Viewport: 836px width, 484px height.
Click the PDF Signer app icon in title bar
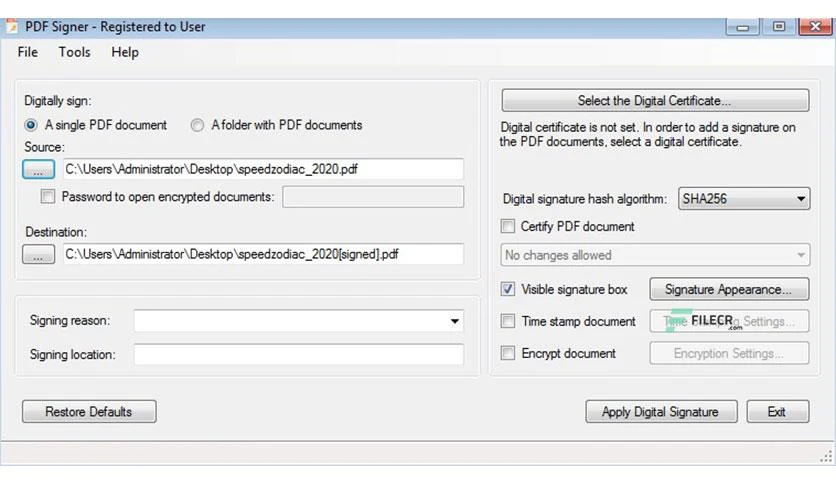click(x=11, y=27)
